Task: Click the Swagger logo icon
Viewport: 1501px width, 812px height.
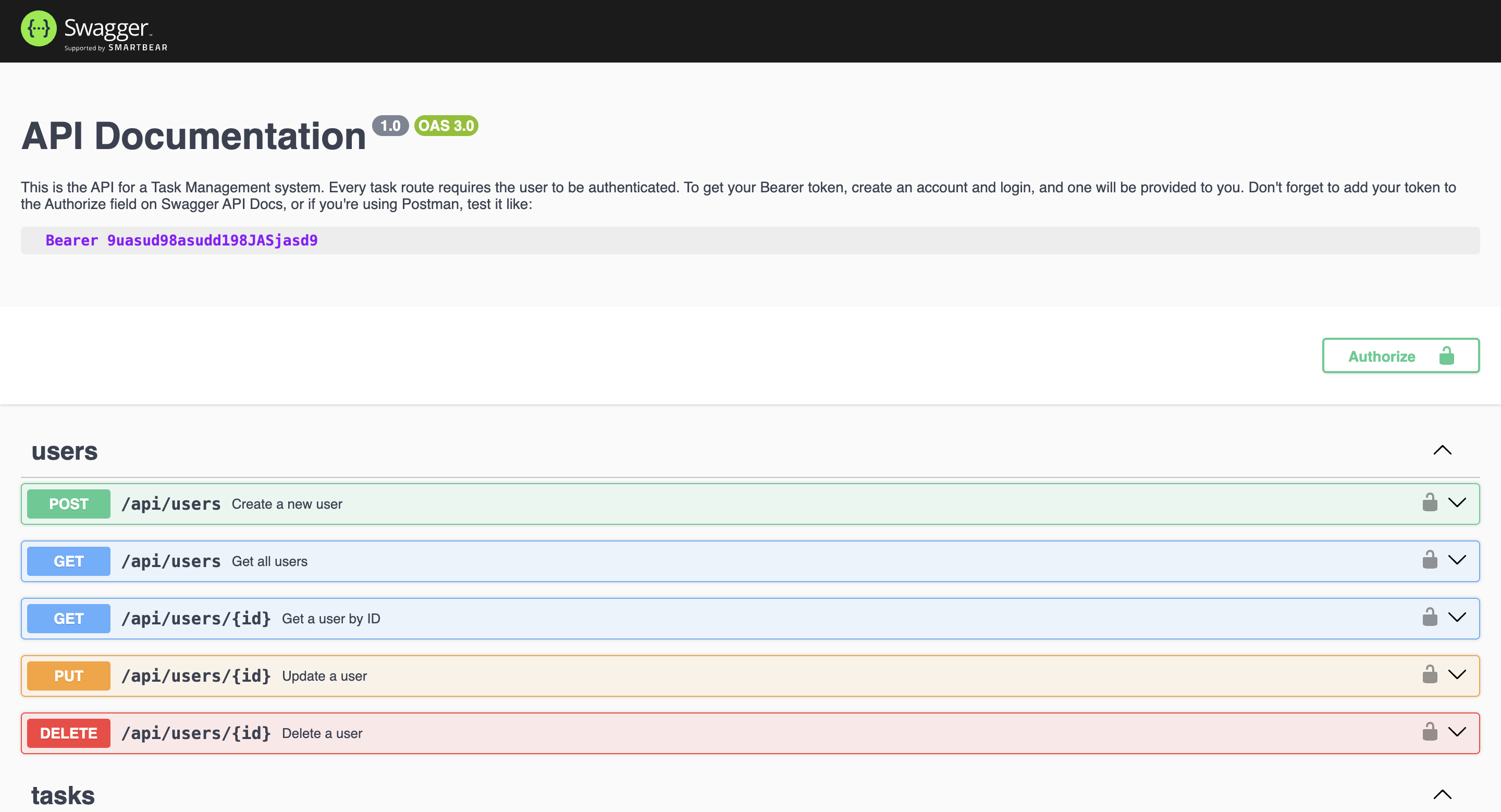Action: click(x=39, y=28)
